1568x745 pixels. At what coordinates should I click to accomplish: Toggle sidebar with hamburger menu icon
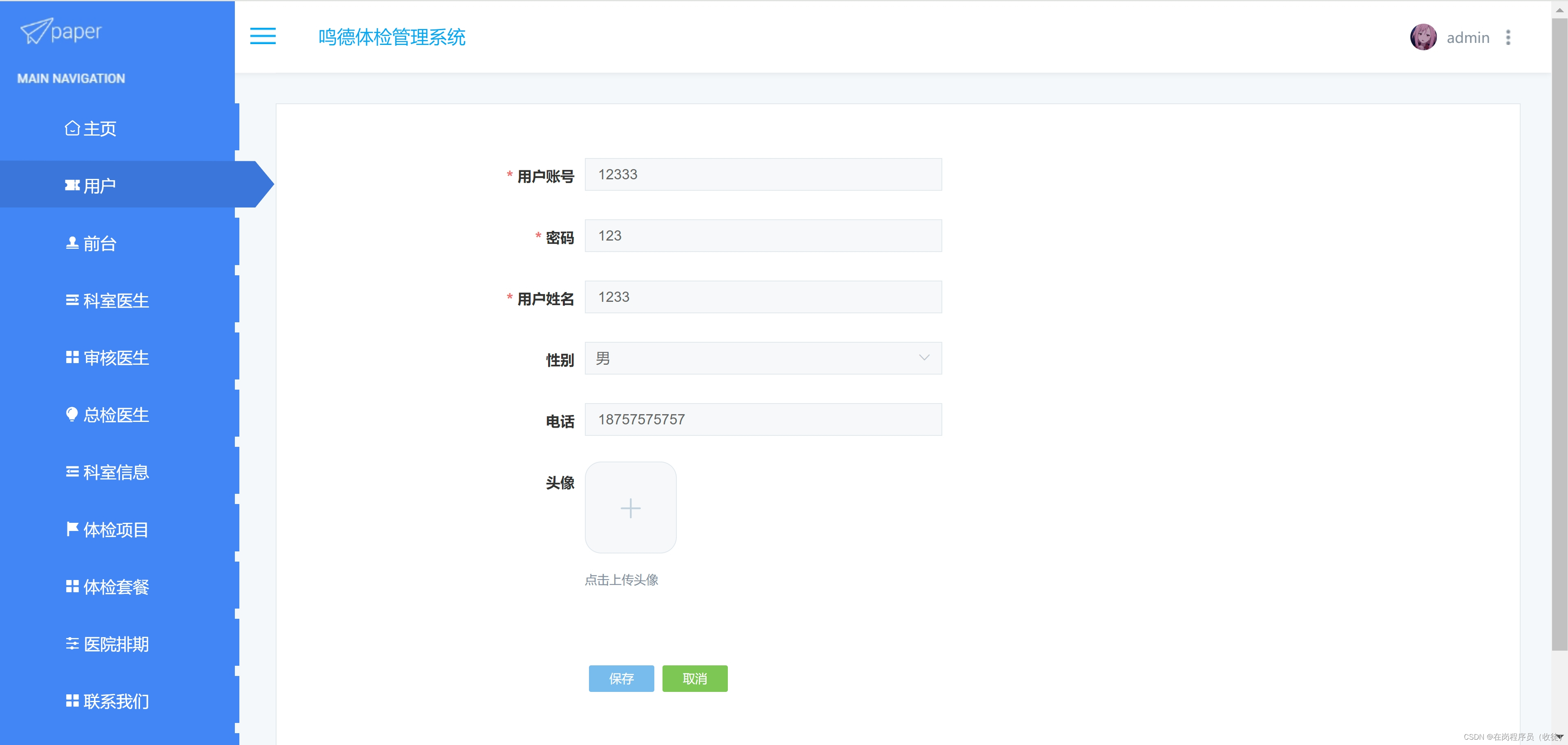pos(263,36)
